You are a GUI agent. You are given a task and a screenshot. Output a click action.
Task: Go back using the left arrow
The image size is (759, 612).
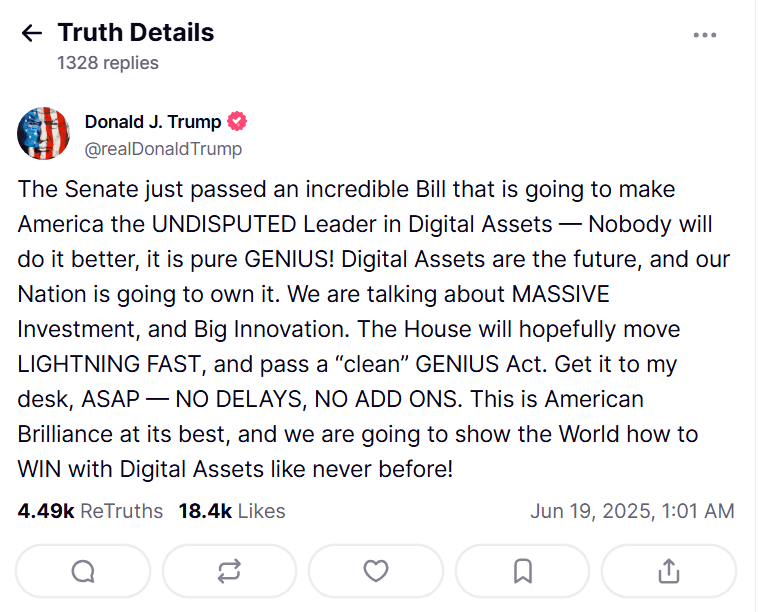pyautogui.click(x=32, y=33)
